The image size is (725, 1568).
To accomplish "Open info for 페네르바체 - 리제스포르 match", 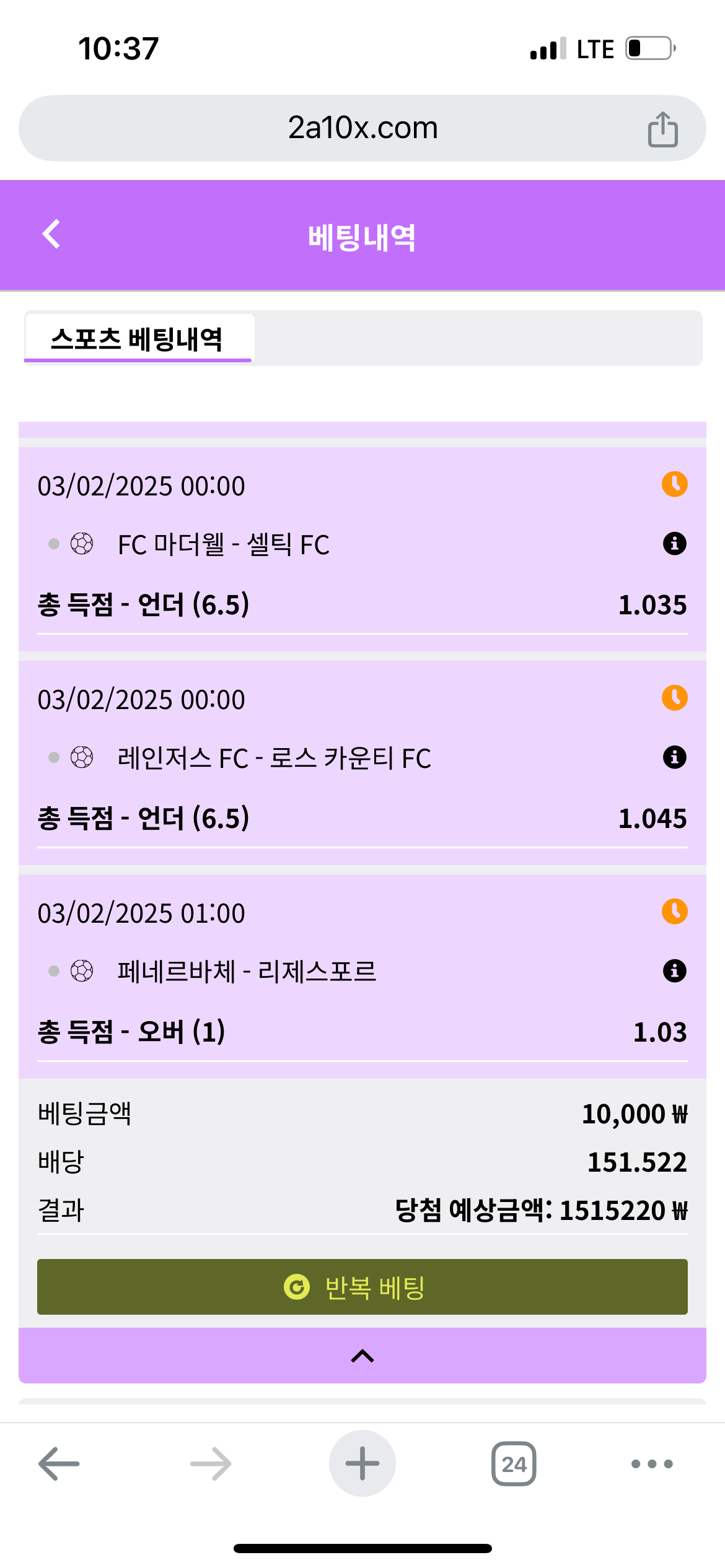I will [x=674, y=970].
